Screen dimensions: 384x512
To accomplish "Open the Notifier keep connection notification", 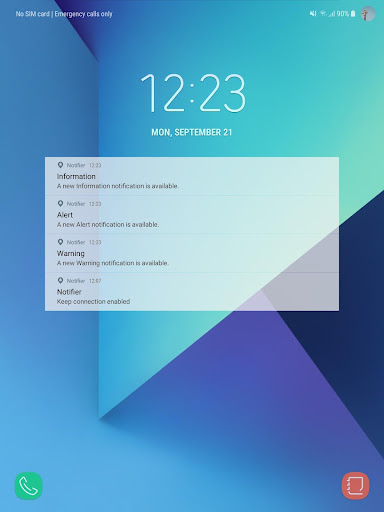I will (x=192, y=292).
